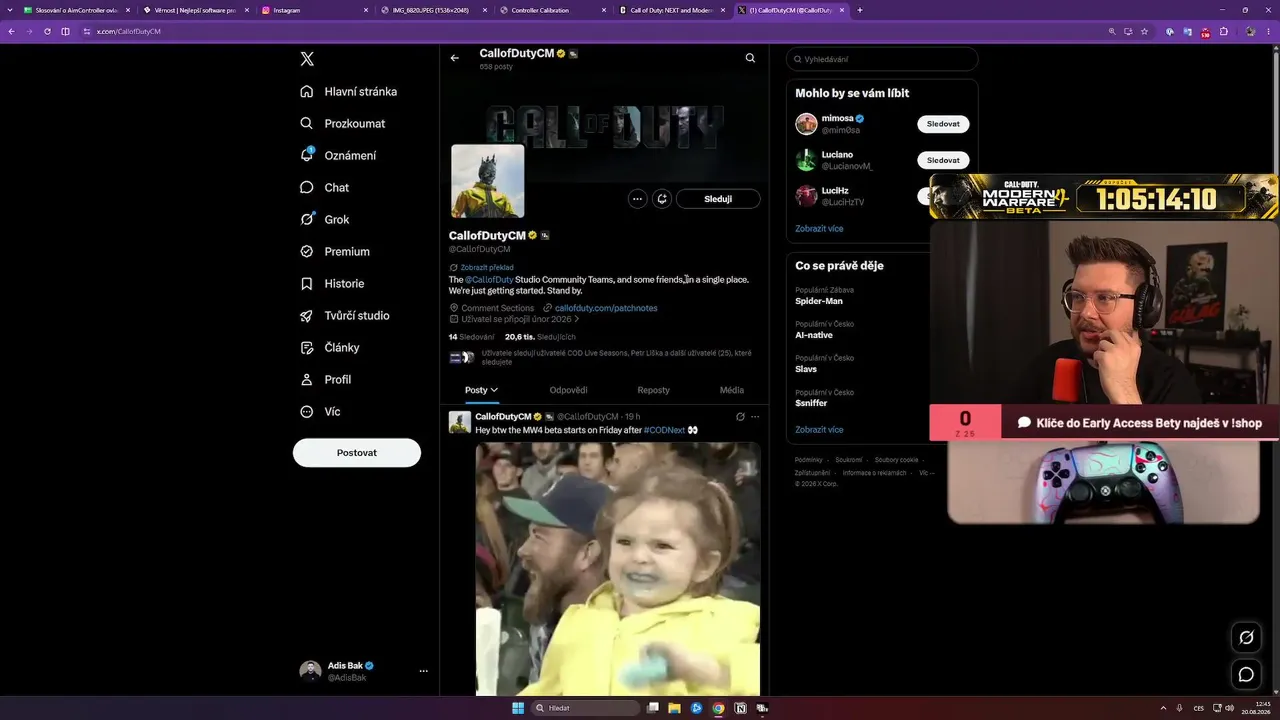This screenshot has width=1280, height=720.
Task: Open Notion from the taskbar
Action: [740, 708]
